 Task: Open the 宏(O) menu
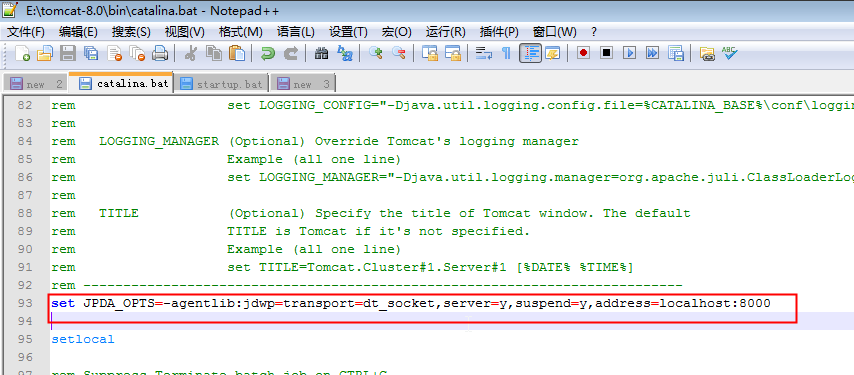click(396, 32)
